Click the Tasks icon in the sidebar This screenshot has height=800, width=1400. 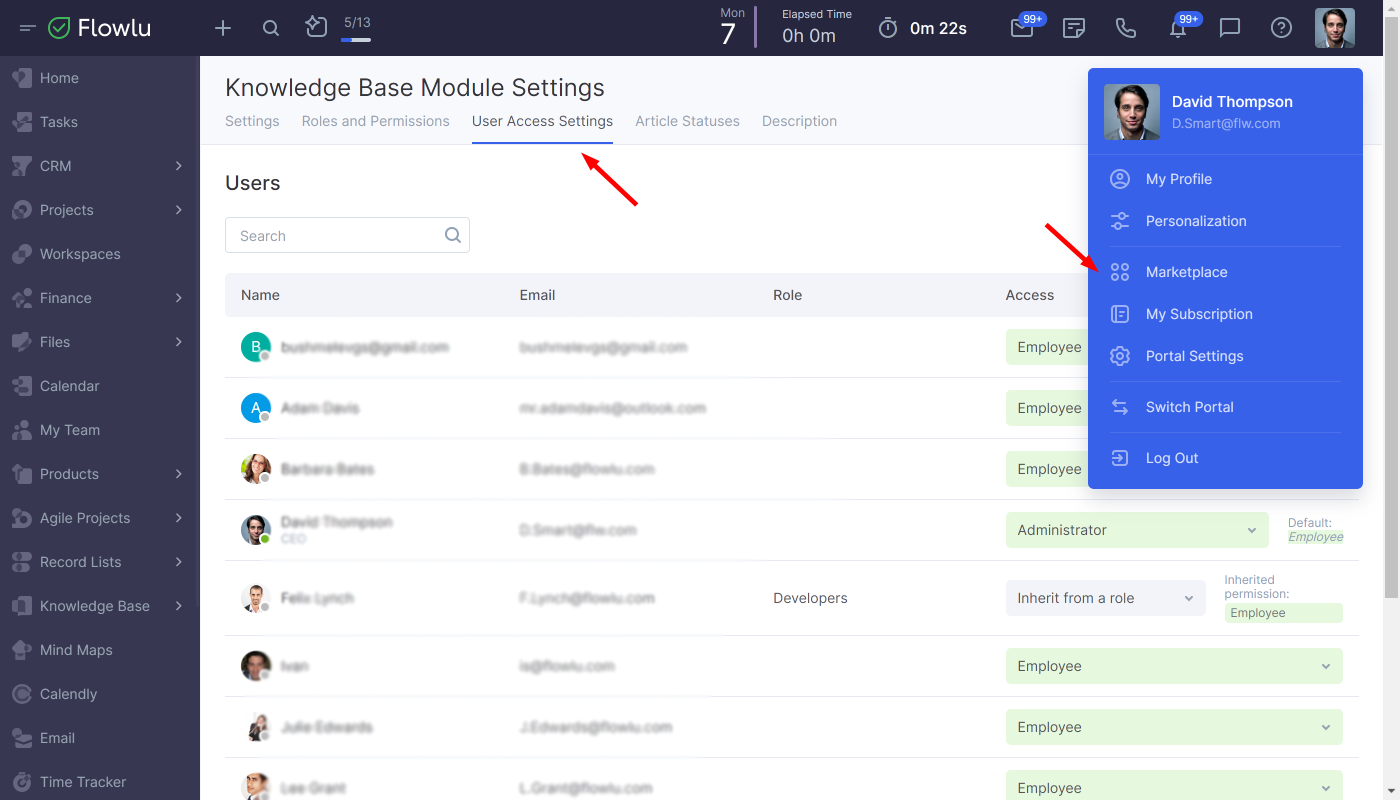[22, 122]
